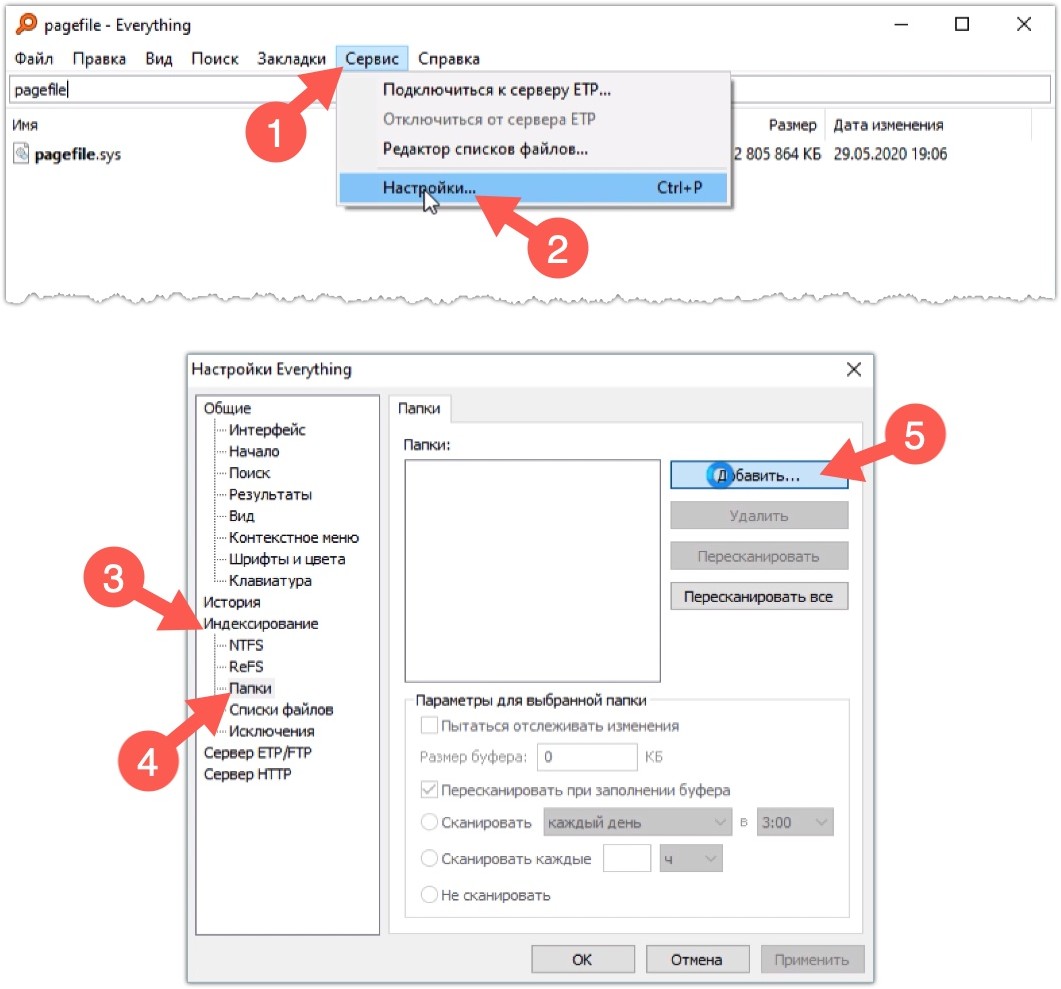Open the ч units dropdown
Viewport: 1061px width, 989px height.
coord(691,858)
